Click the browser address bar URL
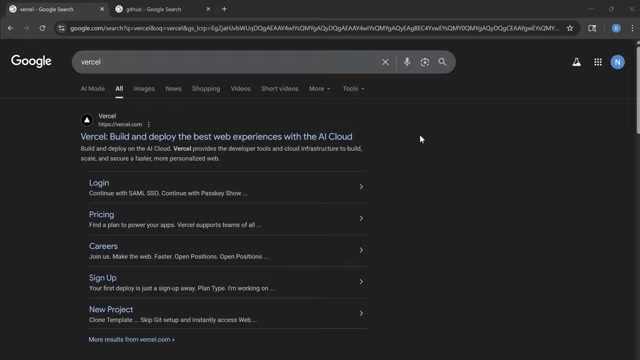 click(x=314, y=28)
